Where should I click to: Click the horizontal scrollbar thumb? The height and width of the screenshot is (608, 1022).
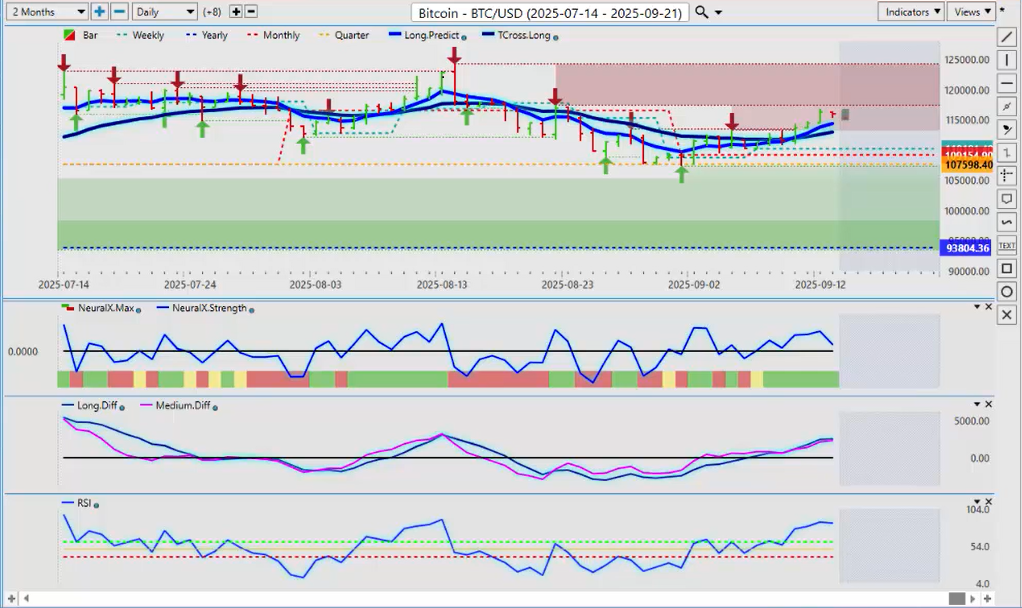point(956,598)
